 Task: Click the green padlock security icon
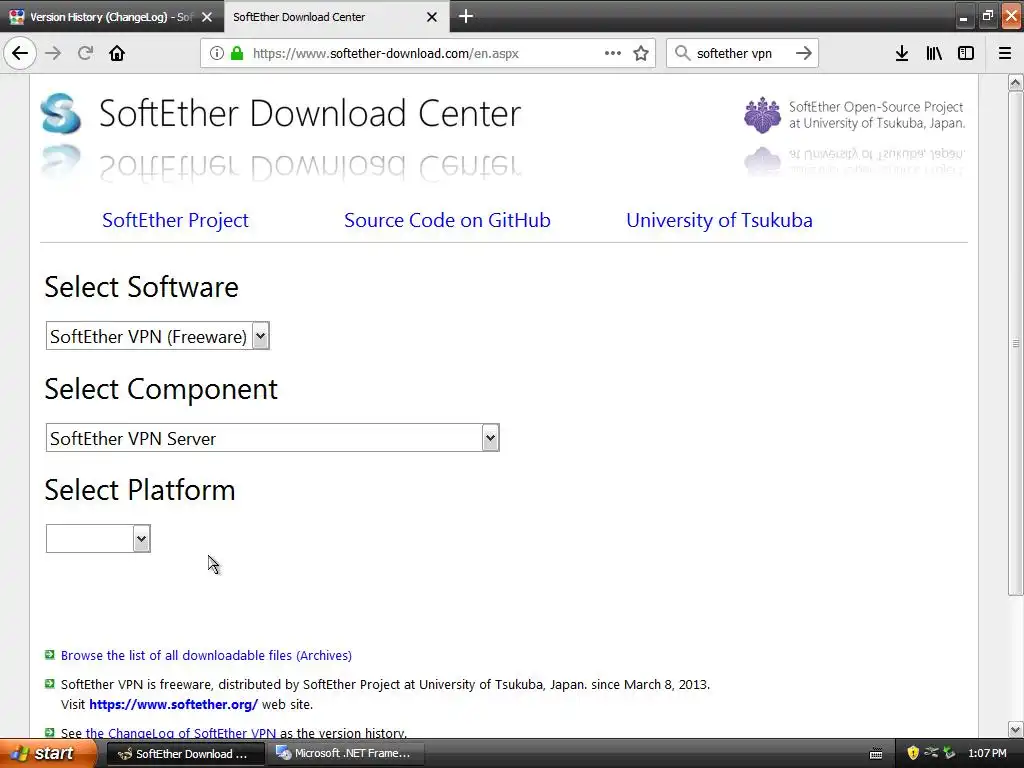click(237, 53)
